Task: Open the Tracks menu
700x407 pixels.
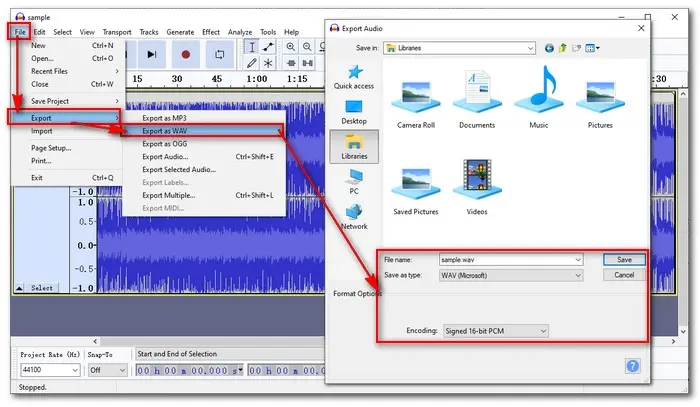Action: coord(149,32)
